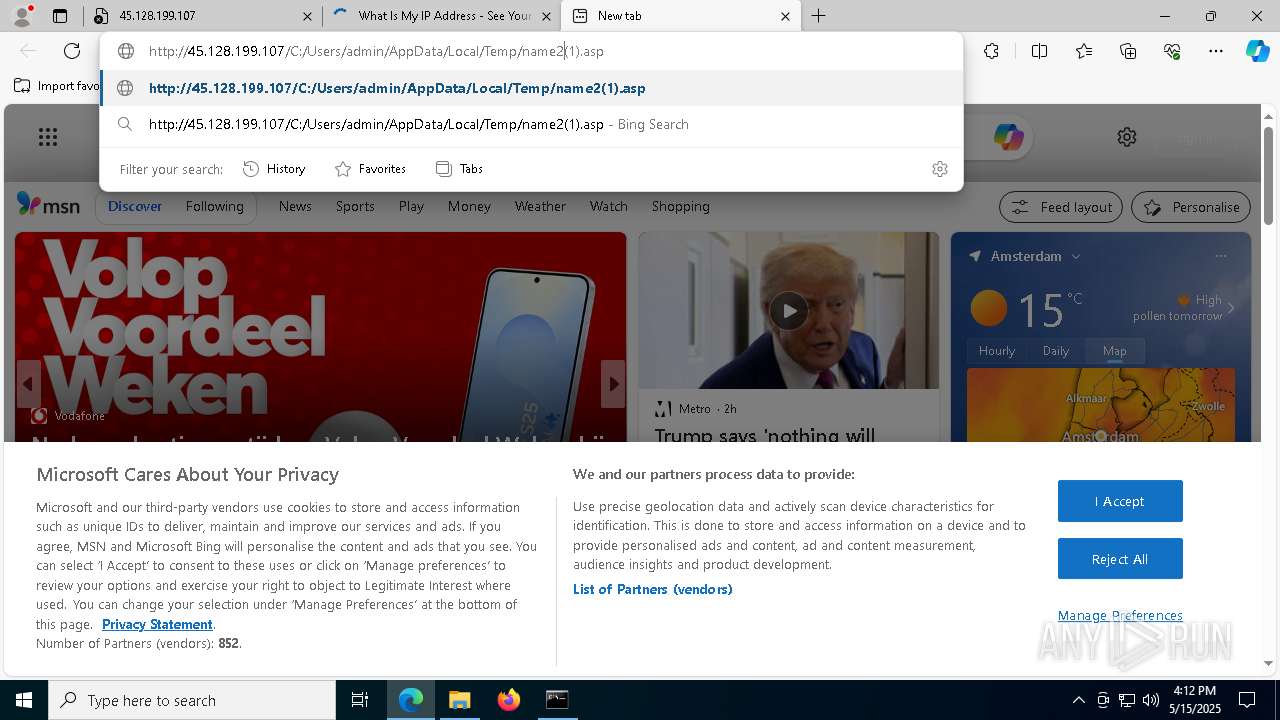The width and height of the screenshot is (1280, 720).
Task: Open the Extensions puzzle icon
Action: point(991,51)
